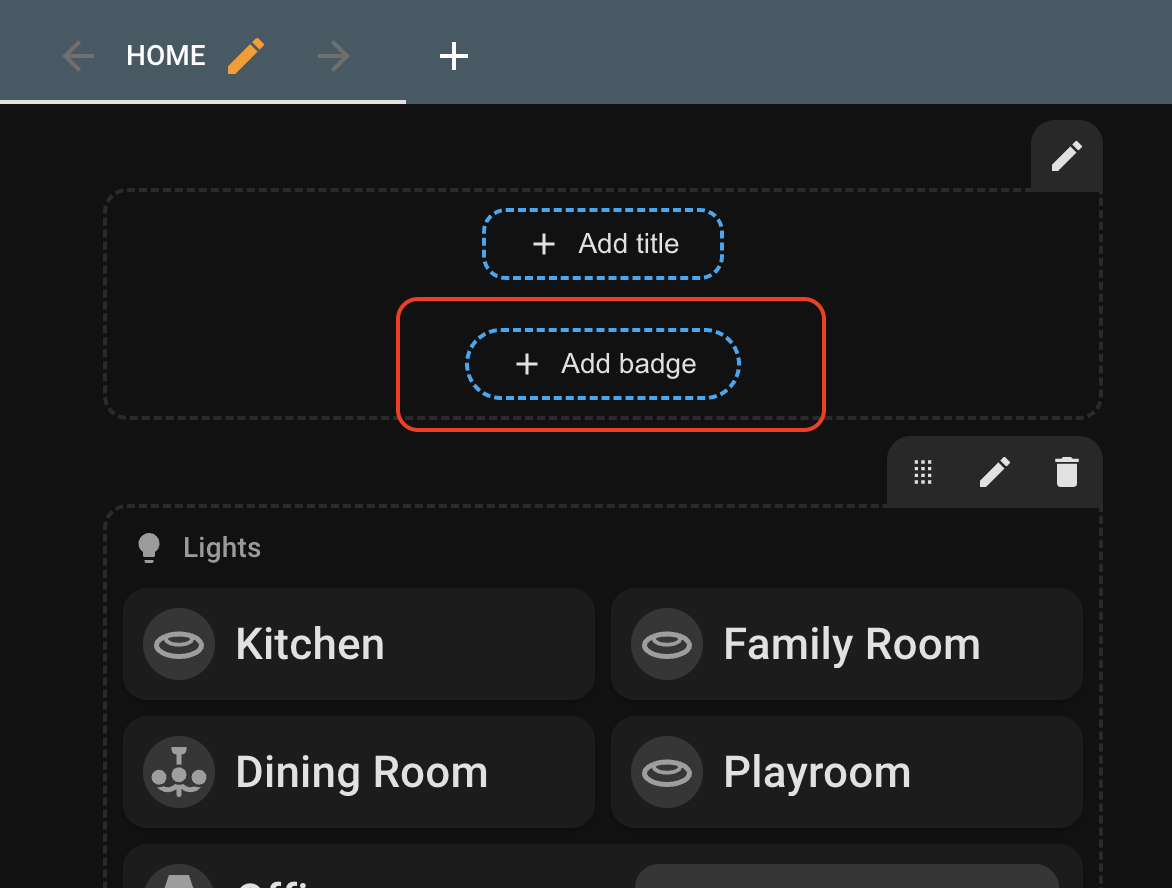The width and height of the screenshot is (1172, 888).
Task: Click the lightbulb icon beside Lights heading
Action: coord(149,547)
